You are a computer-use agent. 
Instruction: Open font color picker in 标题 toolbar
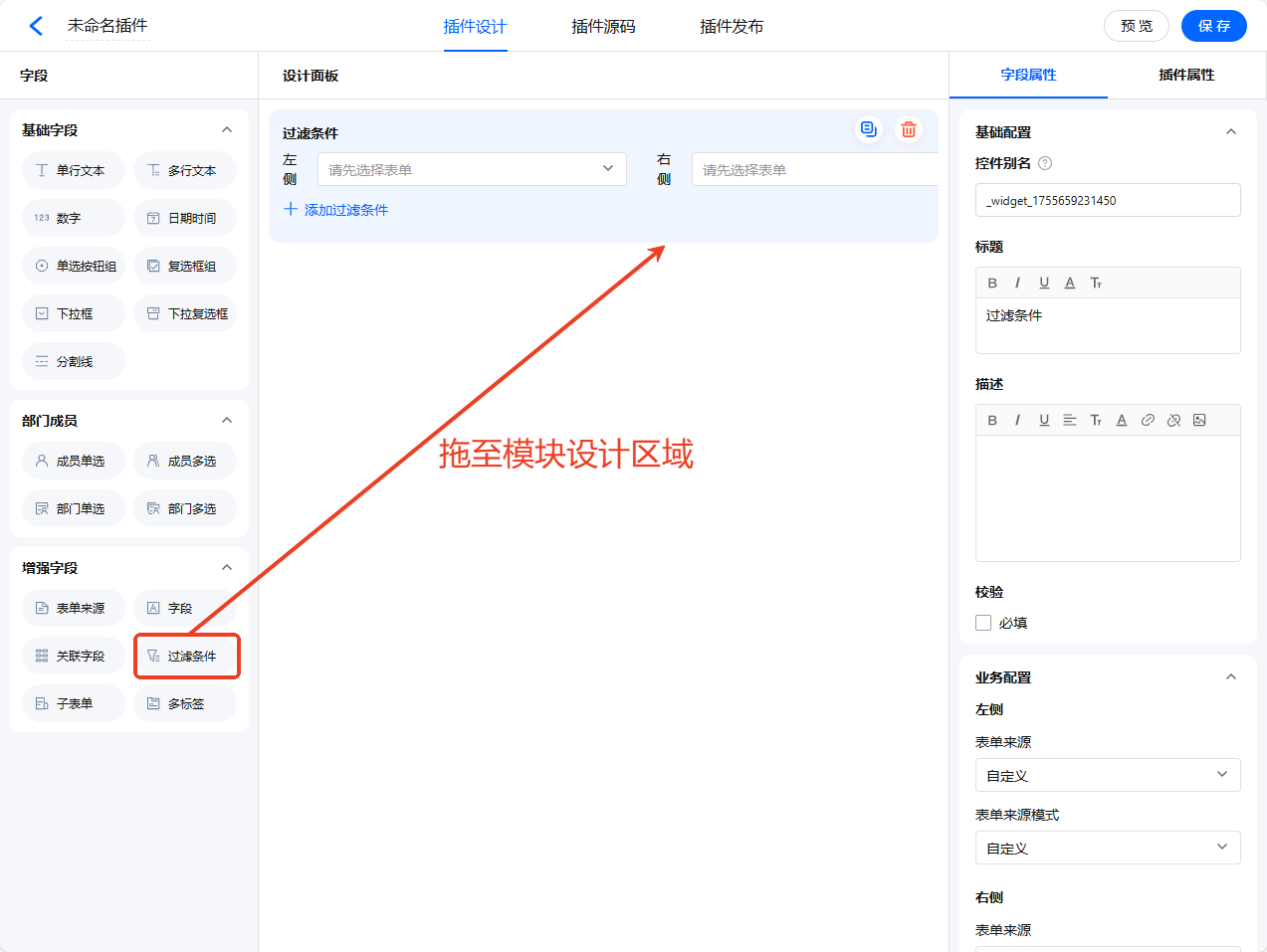(x=1070, y=283)
